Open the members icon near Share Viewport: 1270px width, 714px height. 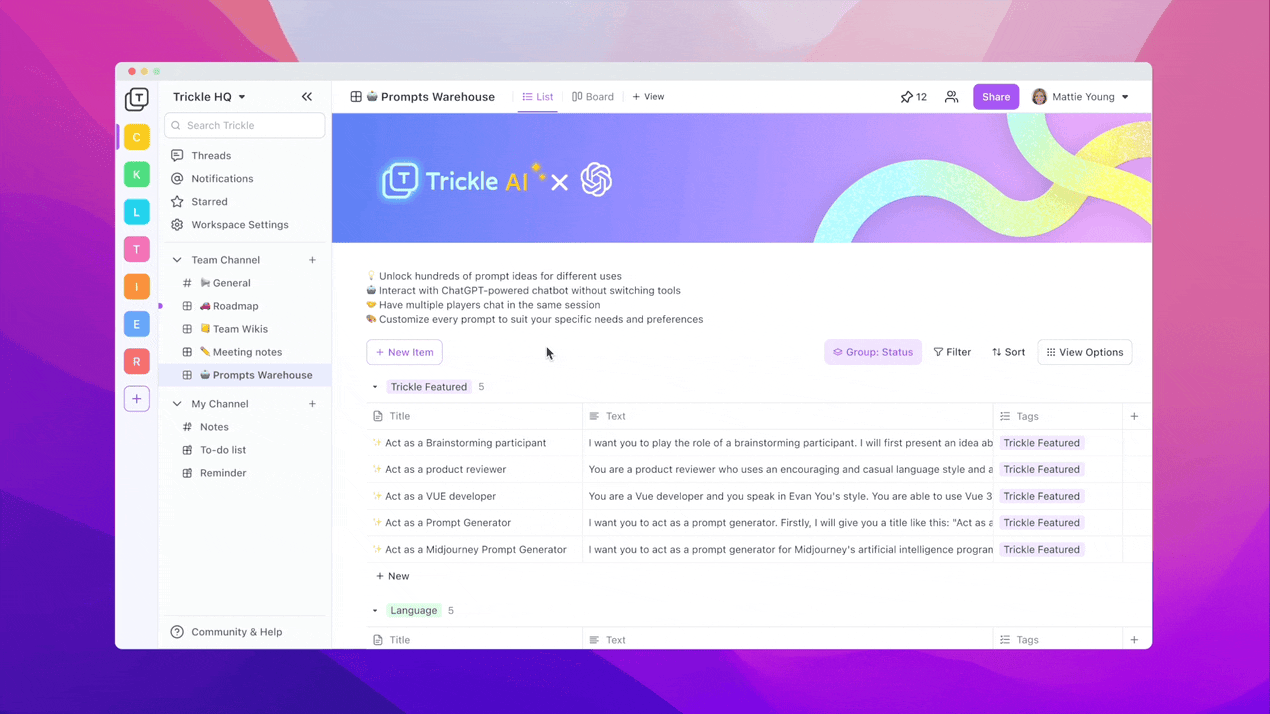(951, 97)
